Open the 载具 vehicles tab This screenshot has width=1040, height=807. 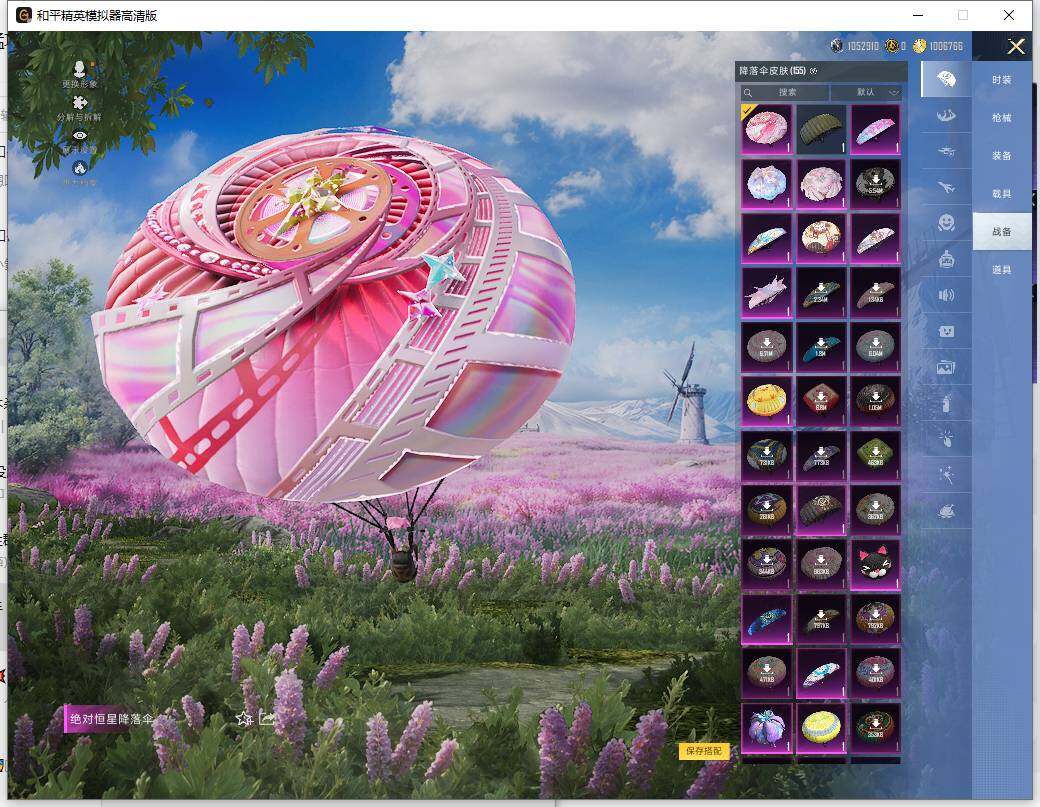tap(1001, 193)
